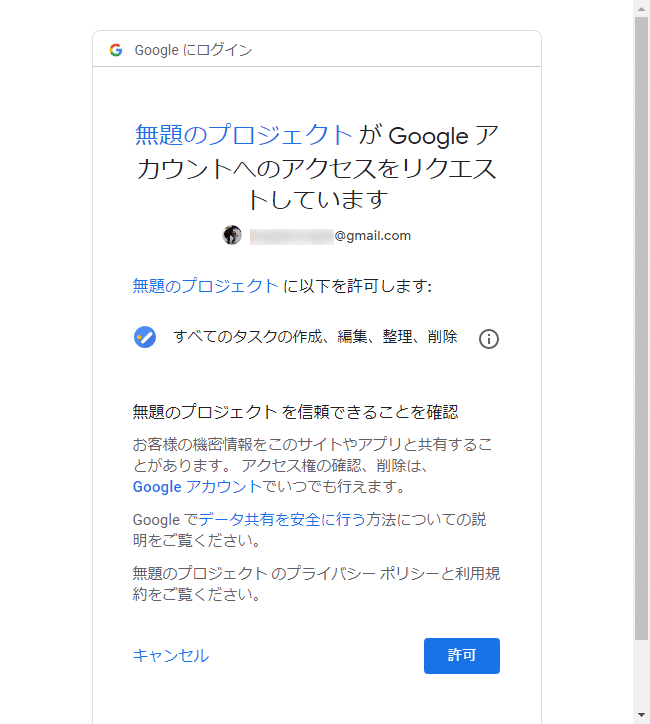650x724 pixels.
Task: Click the @gmail.com account address
Action: (330, 236)
